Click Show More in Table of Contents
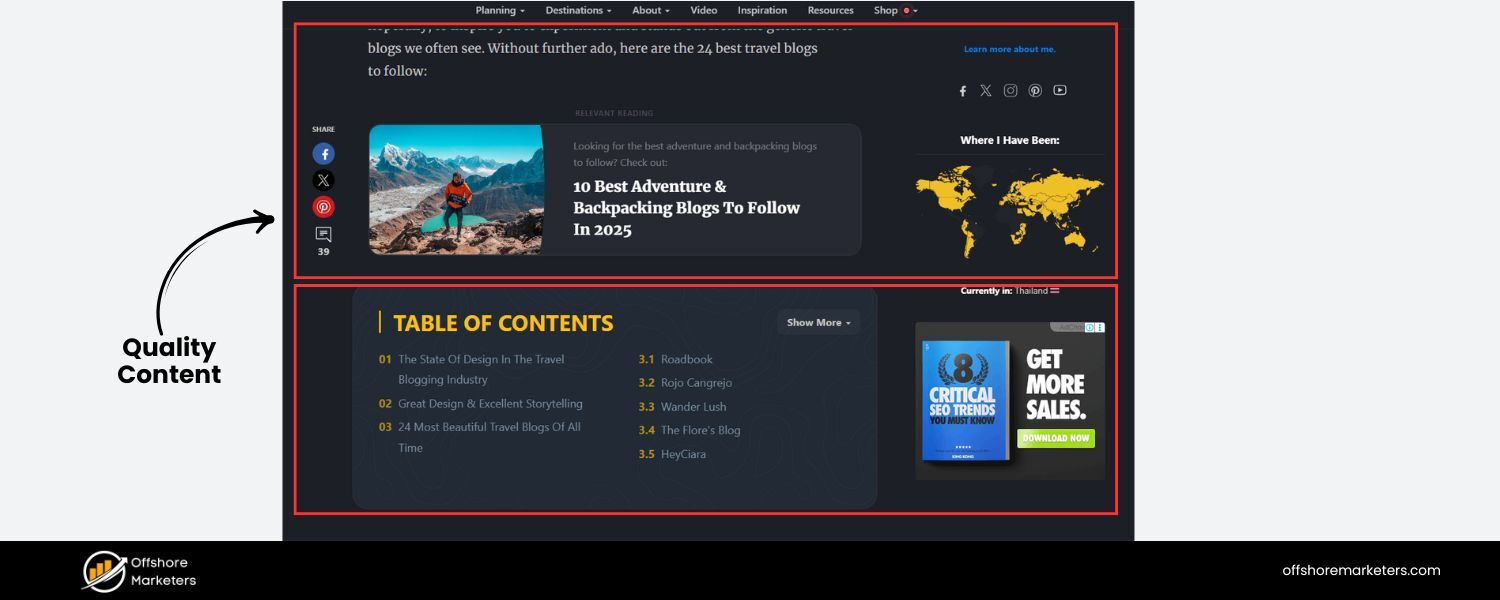 tap(817, 322)
